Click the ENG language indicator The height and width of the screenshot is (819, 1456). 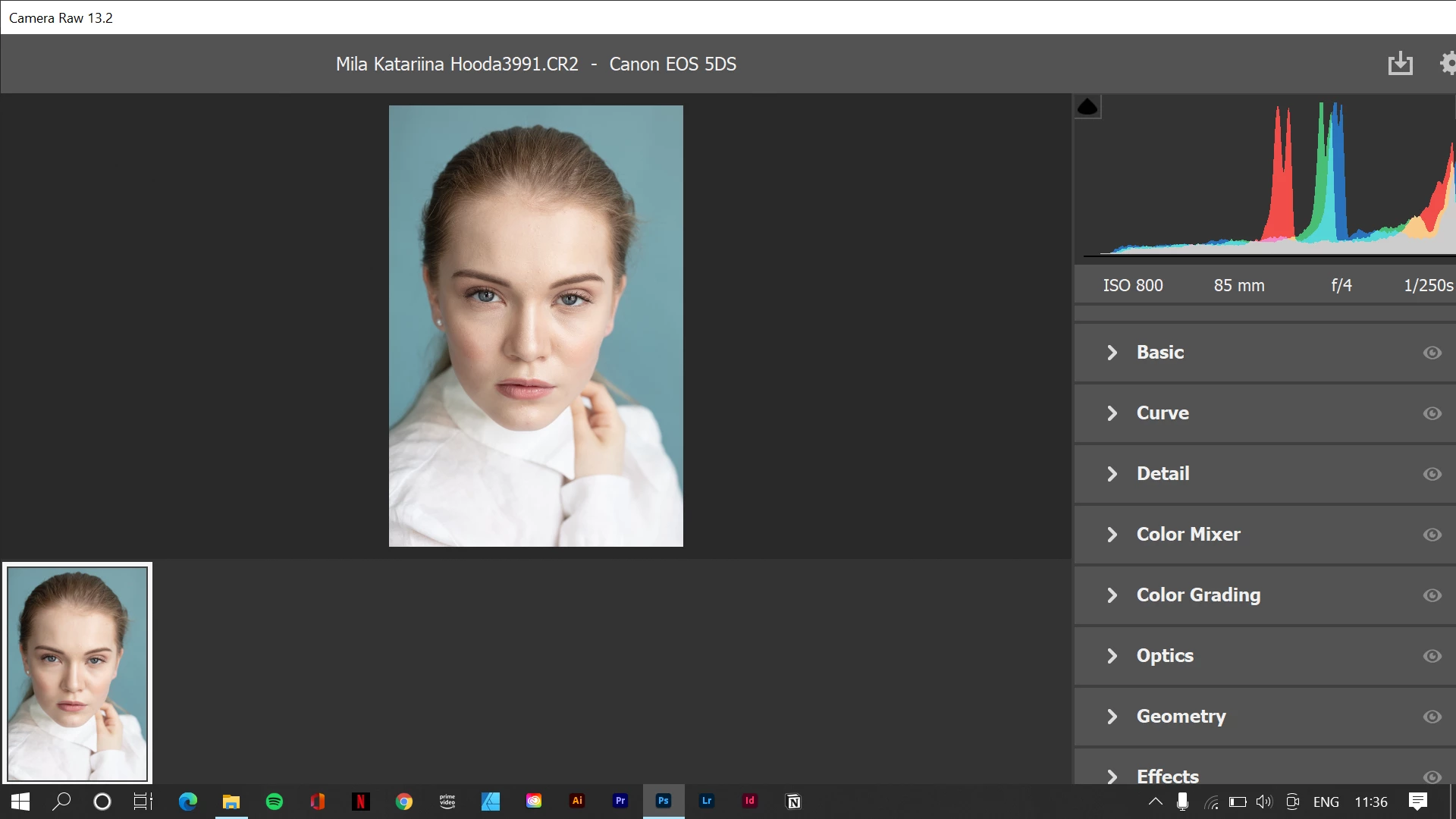coord(1326,802)
